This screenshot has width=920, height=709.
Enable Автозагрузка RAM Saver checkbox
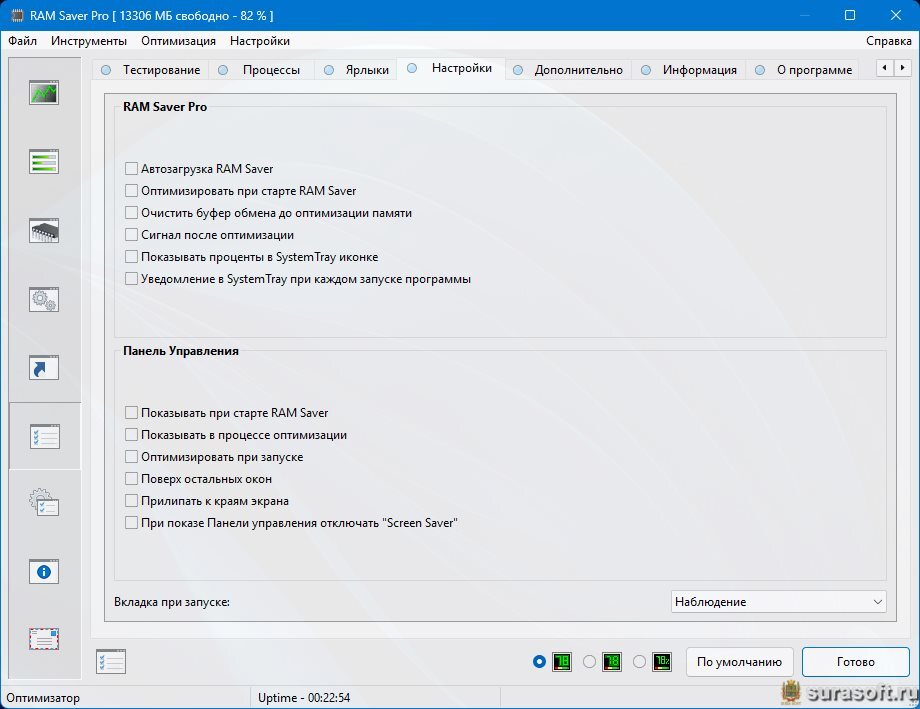click(x=131, y=168)
